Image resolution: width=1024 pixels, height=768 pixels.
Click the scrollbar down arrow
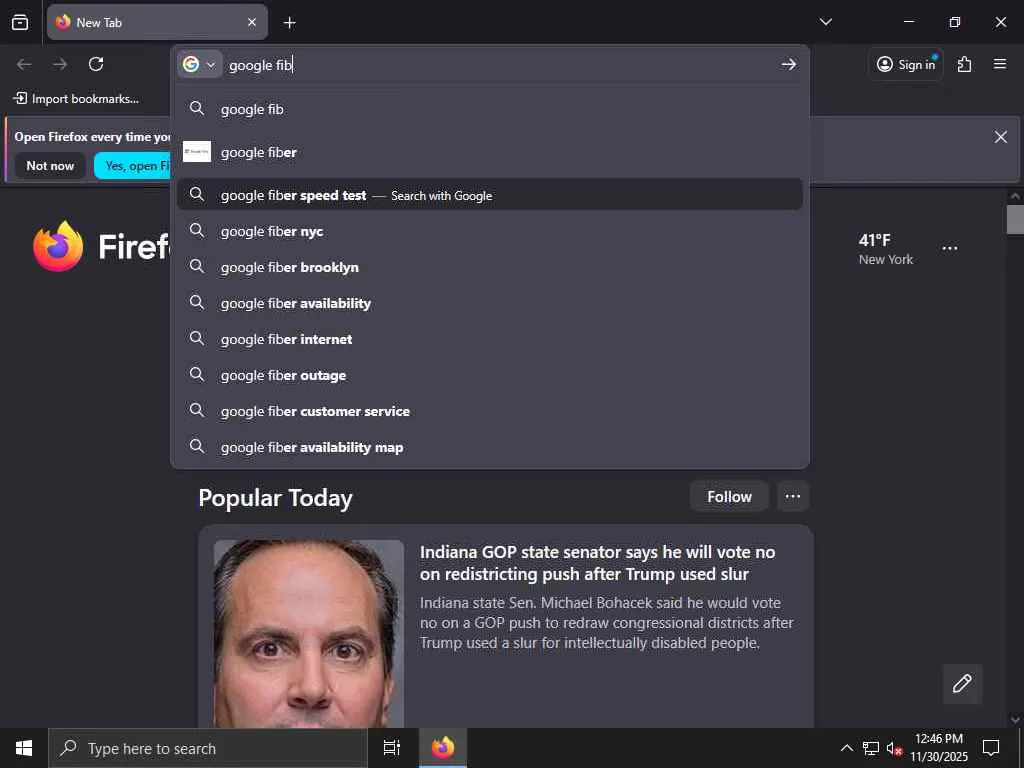(1015, 719)
